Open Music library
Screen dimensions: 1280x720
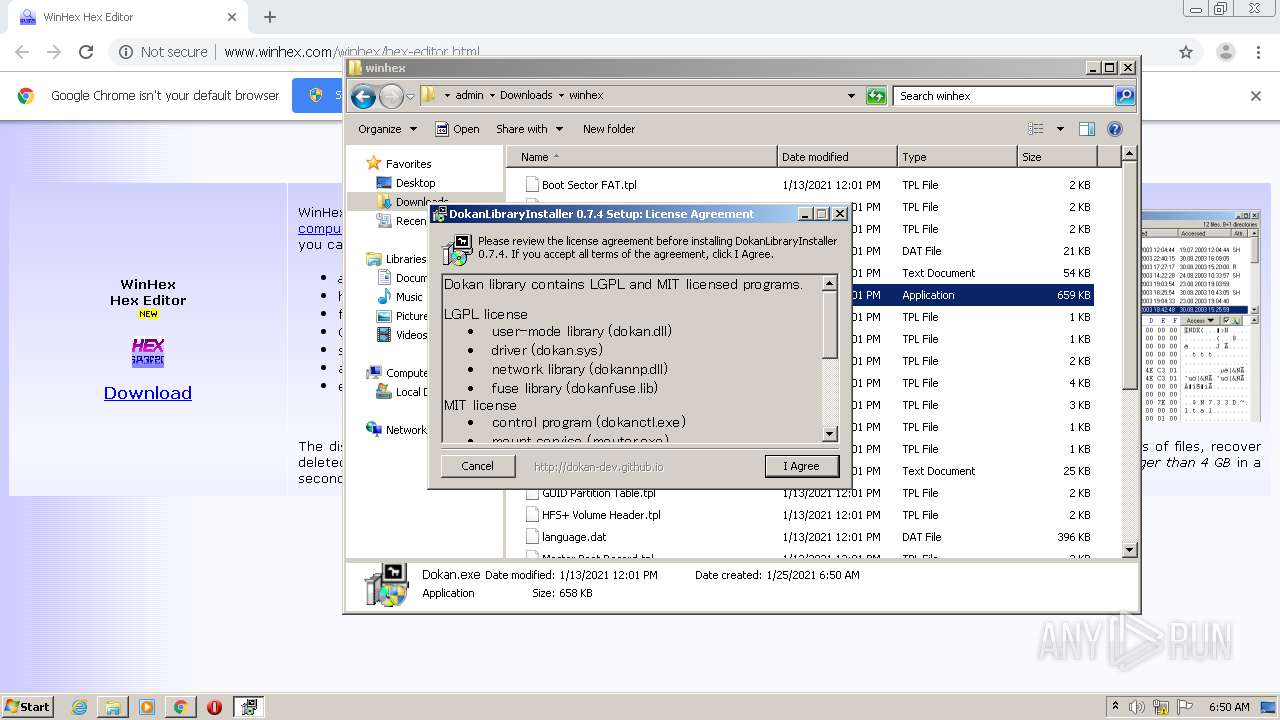(x=409, y=297)
